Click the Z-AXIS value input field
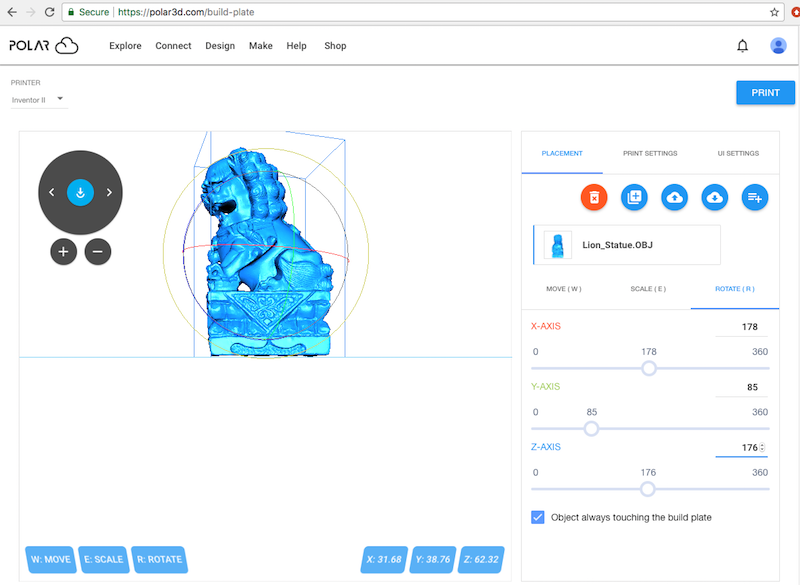 [x=741, y=447]
